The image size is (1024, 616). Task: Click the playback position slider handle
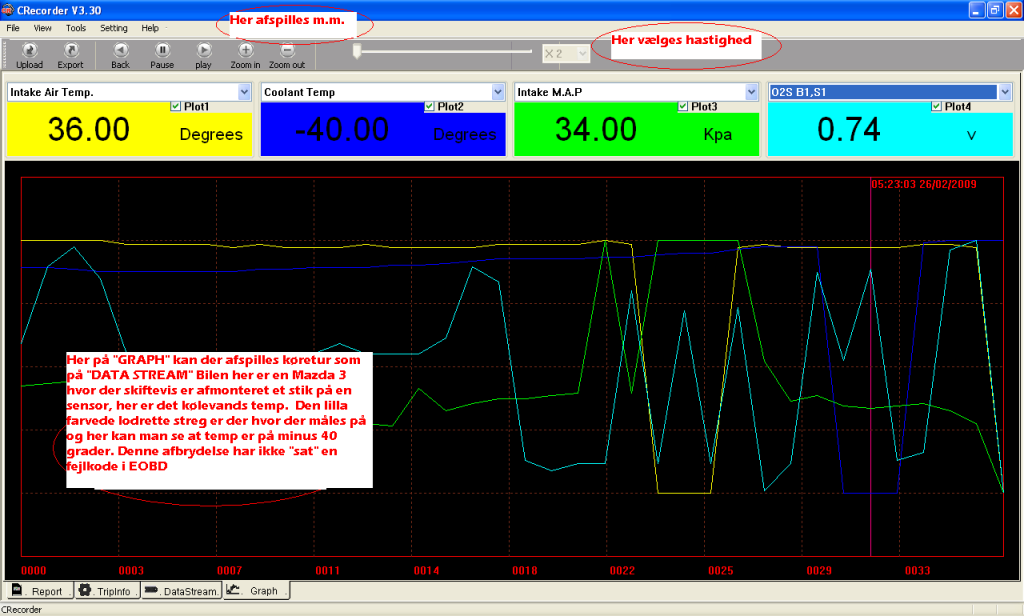[355, 51]
